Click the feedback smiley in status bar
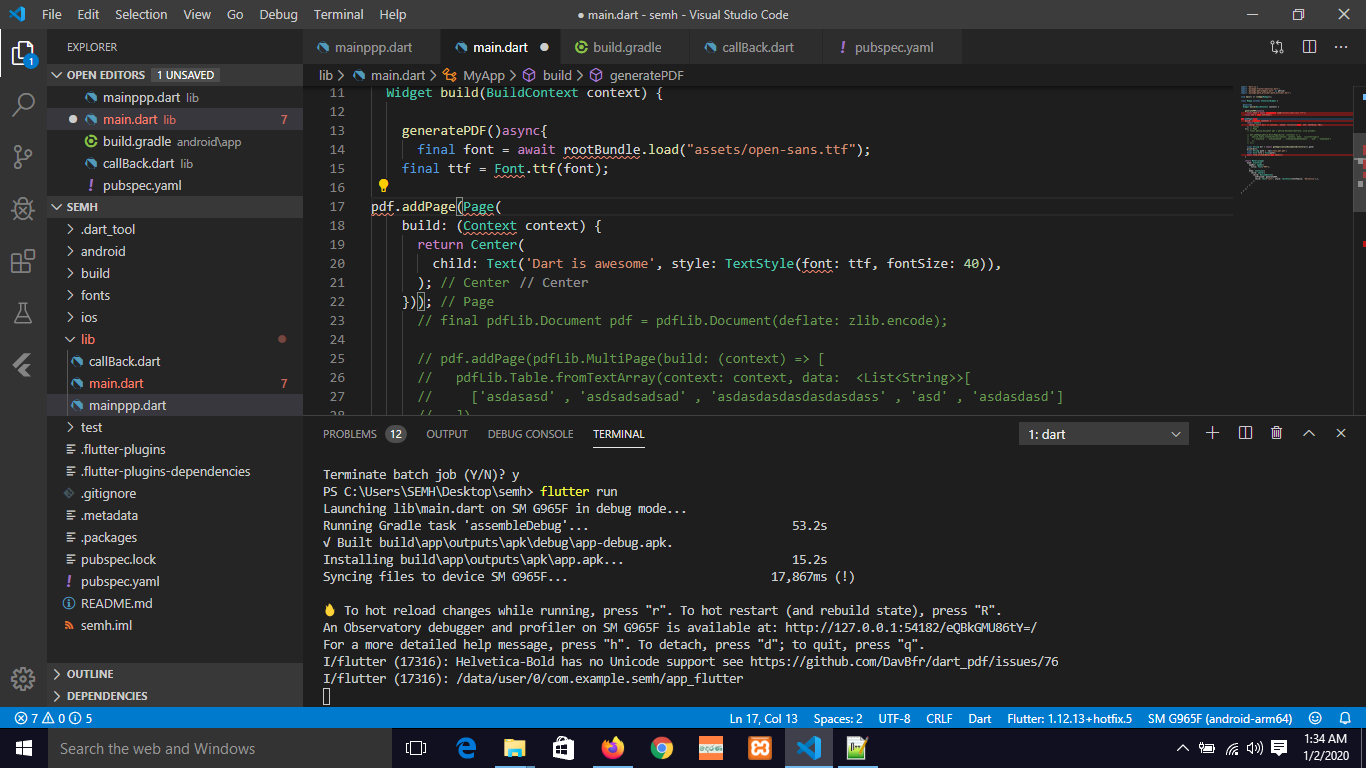This screenshot has height=768, width=1366. (1315, 718)
